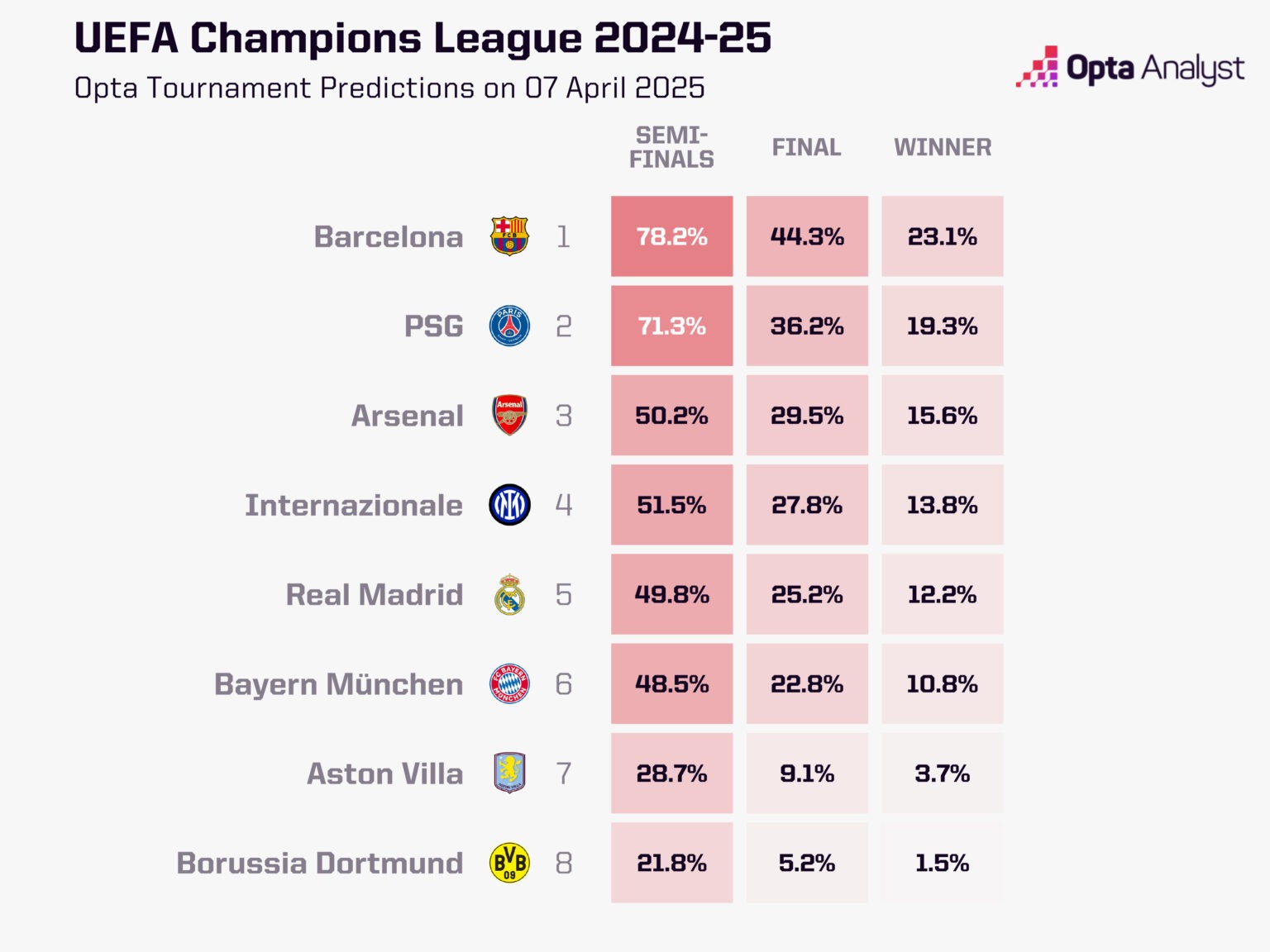Click the UEFA Champions League 2024-25 title
Image resolution: width=1270 pixels, height=952 pixels.
point(423,38)
